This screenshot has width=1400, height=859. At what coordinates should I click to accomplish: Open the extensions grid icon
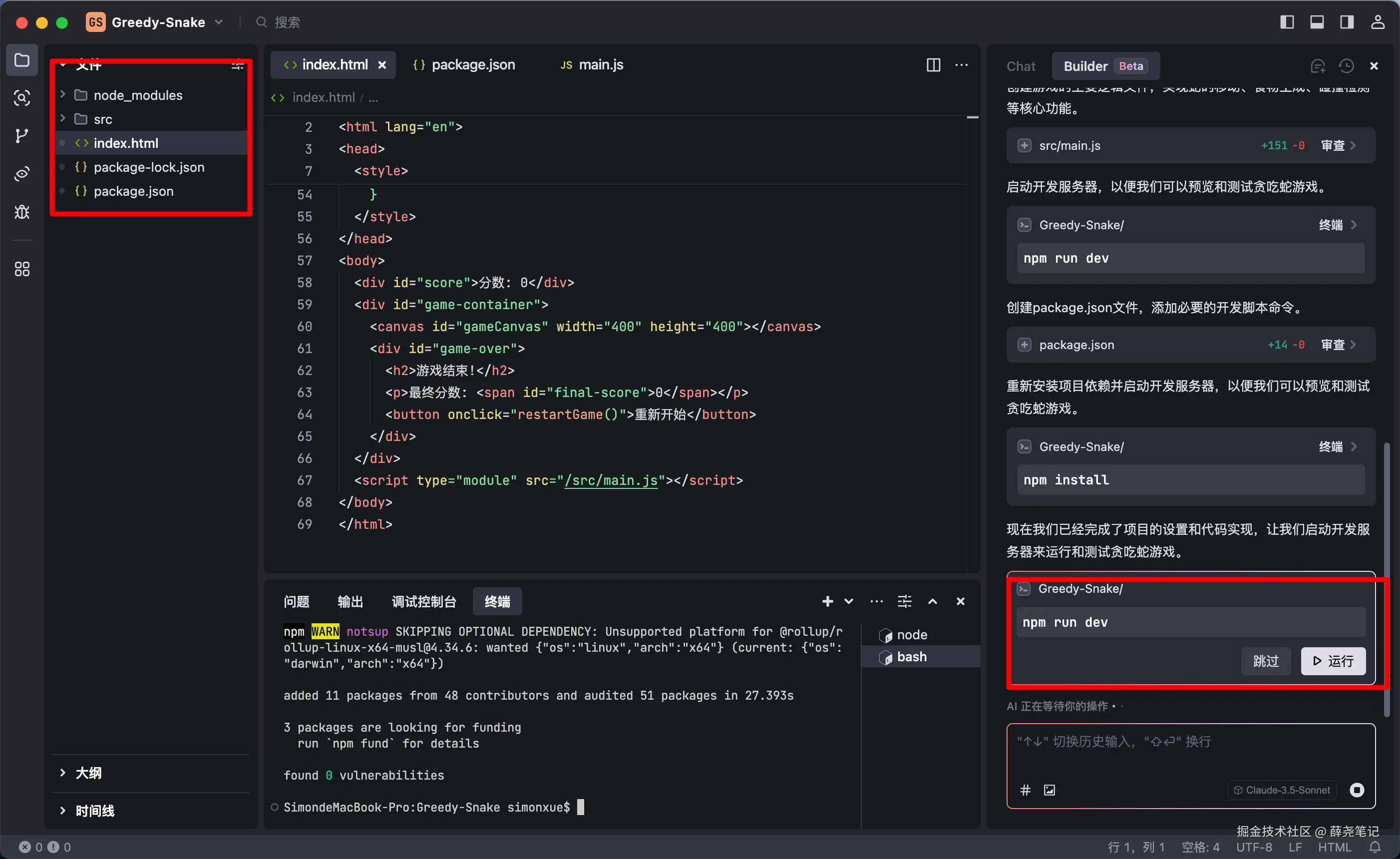[x=21, y=269]
